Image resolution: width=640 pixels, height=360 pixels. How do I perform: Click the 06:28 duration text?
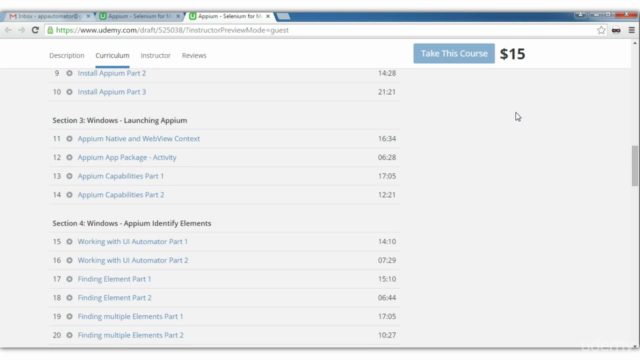387,158
